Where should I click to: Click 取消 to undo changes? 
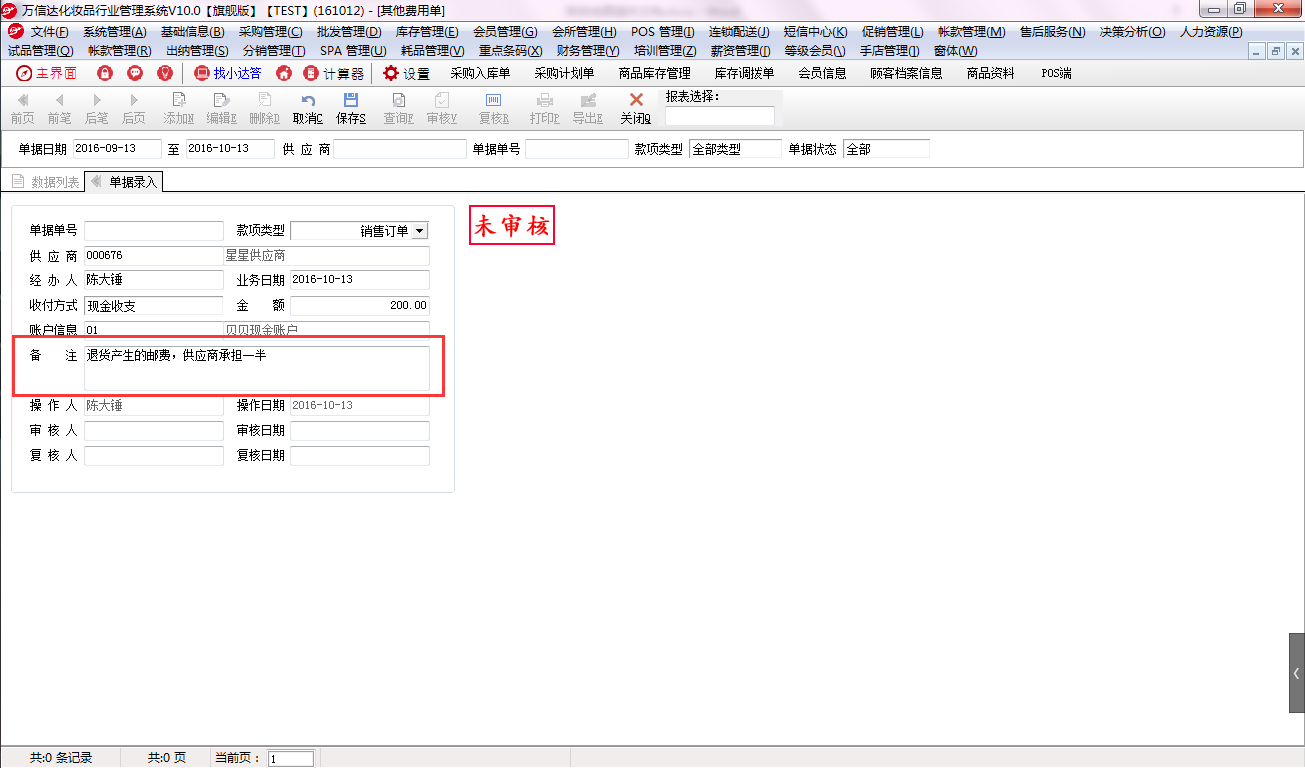point(308,109)
